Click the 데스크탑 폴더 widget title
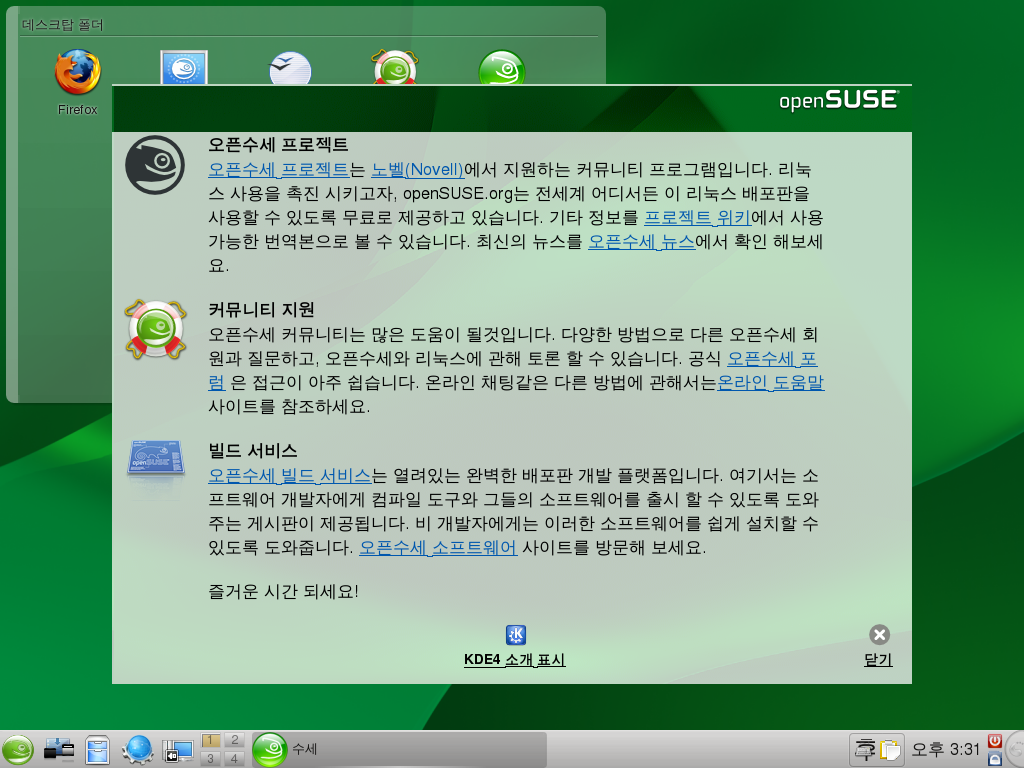 63,25
